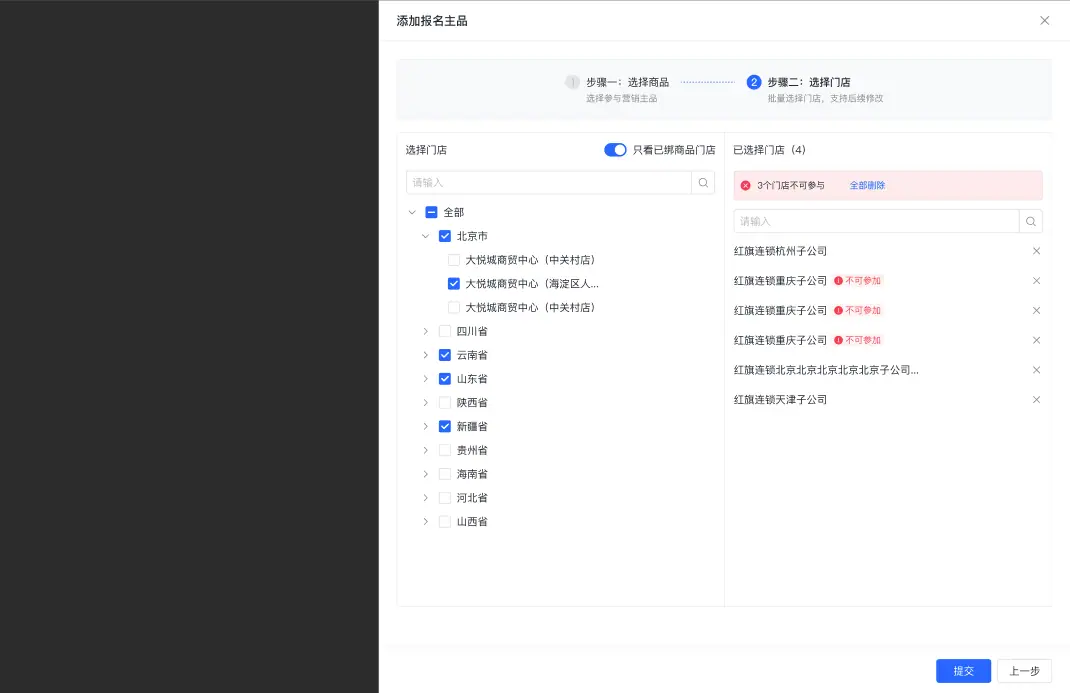Screen dimensions: 1070x693
Task: Remove 红旗连锁天津子公司 with its X icon
Action: pos(1036,400)
